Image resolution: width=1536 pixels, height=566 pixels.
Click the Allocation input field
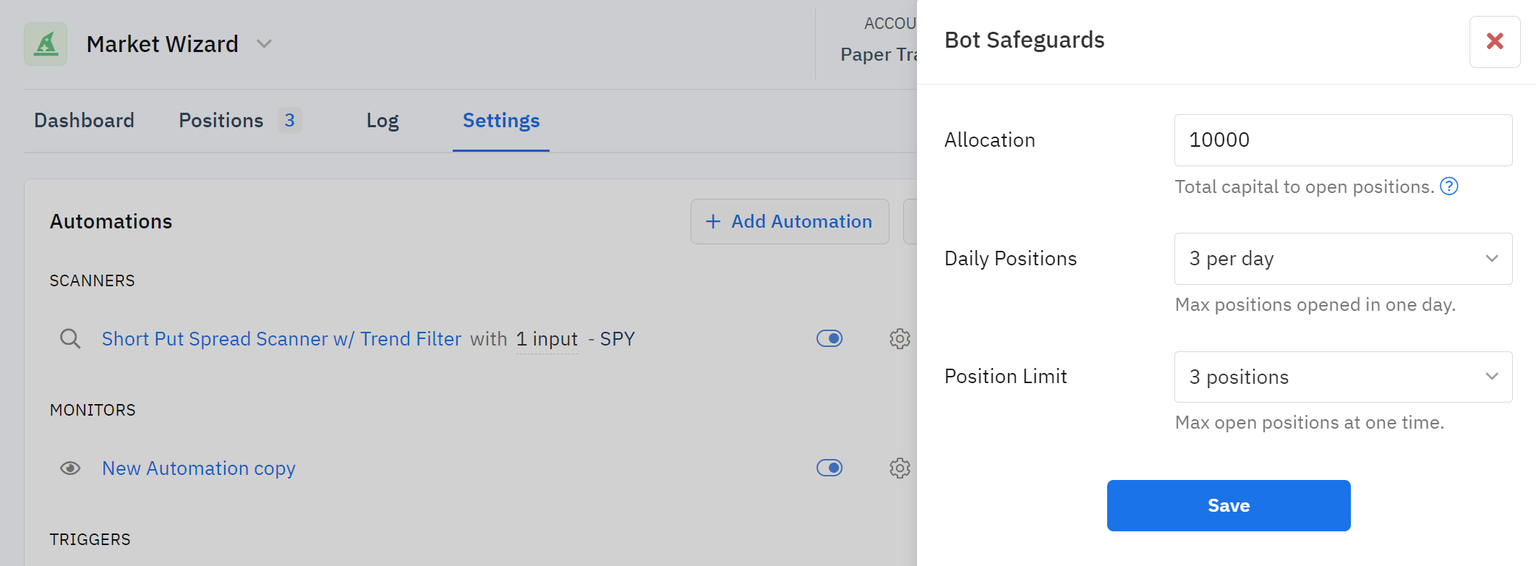(x=1342, y=140)
